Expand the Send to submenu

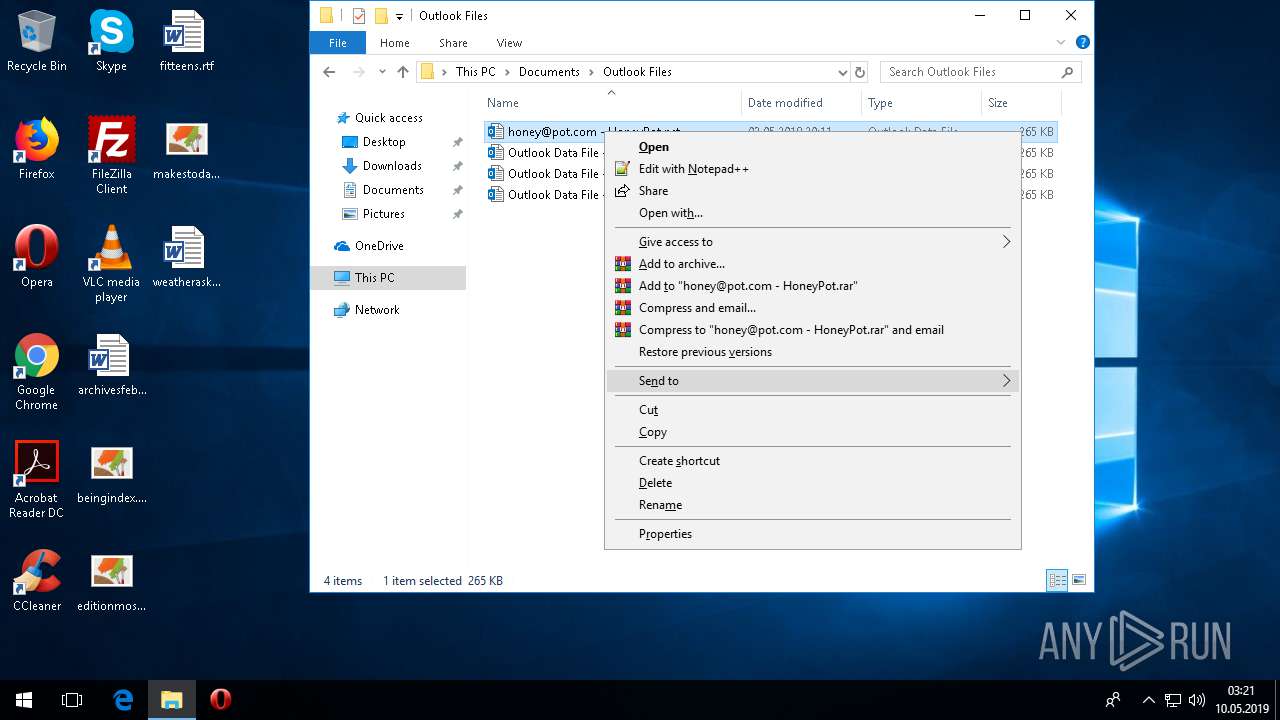[x=813, y=381]
